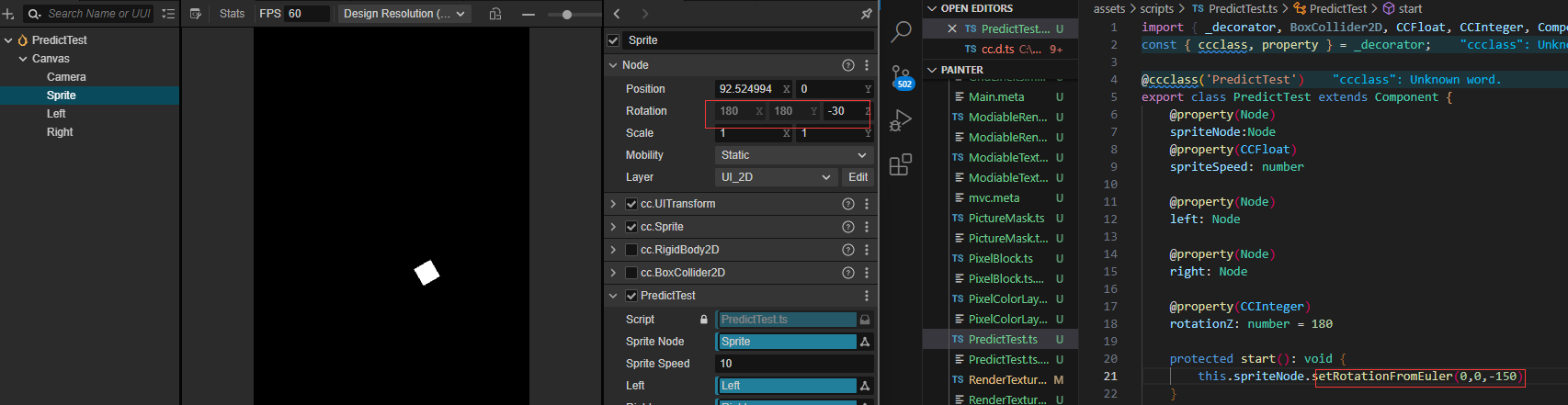This screenshot has width=1568, height=405.
Task: Click the Stats button in preview toolbar
Action: (x=233, y=14)
